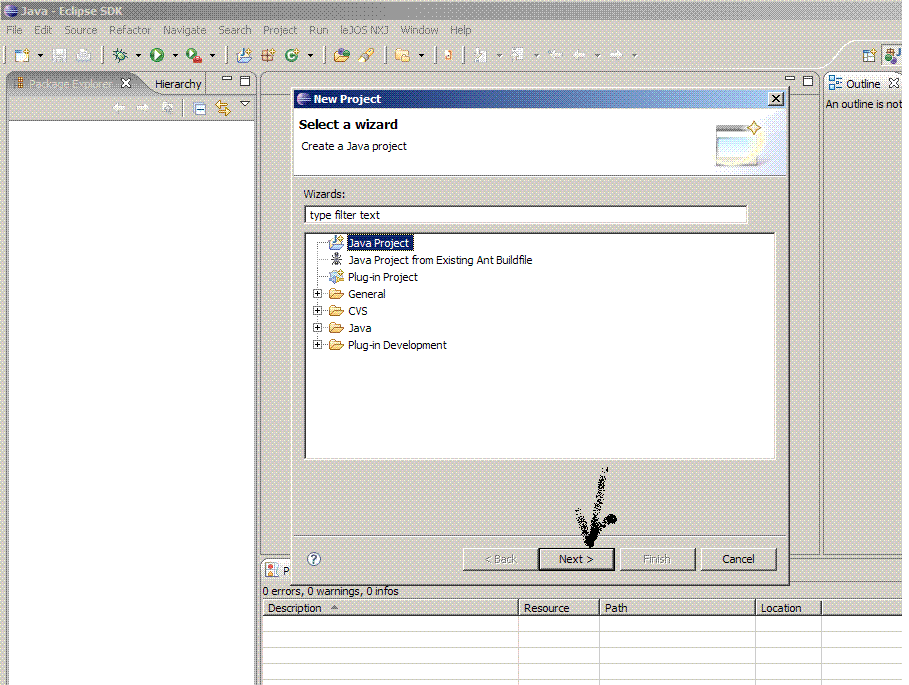Click the Search flashlight toolbar icon

coord(366,55)
